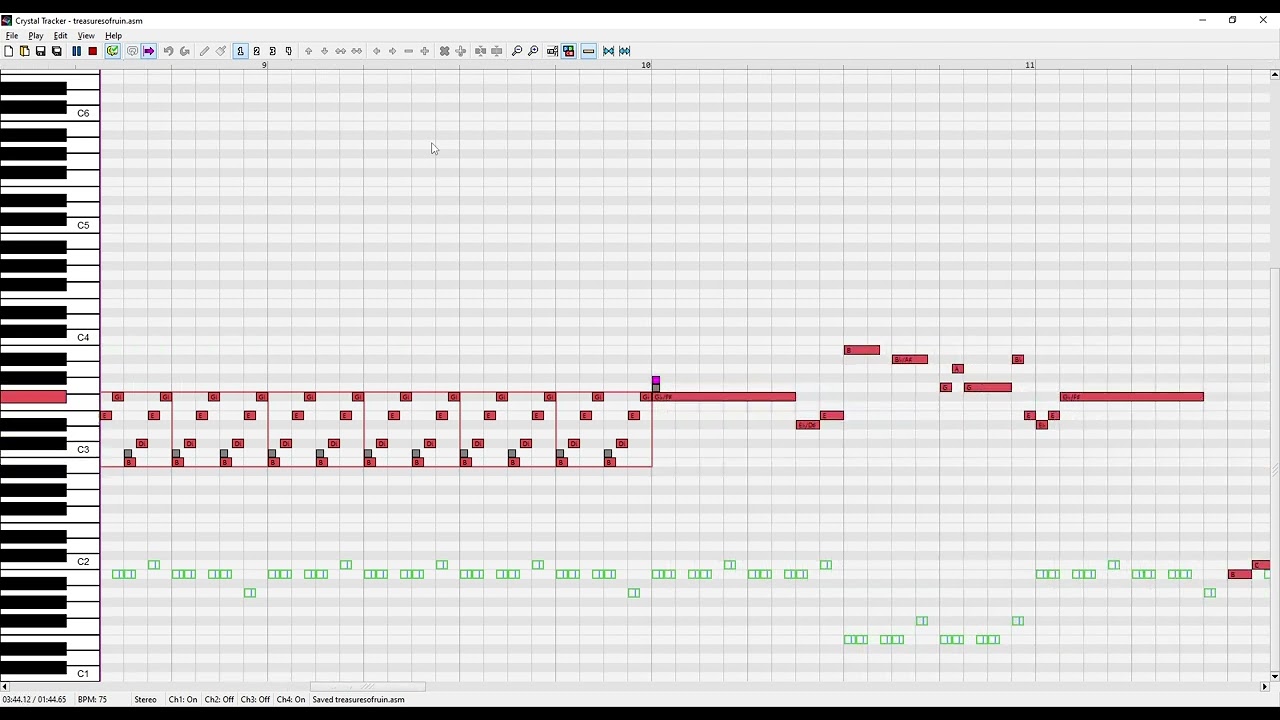Click the left arrow move icon
The width and height of the screenshot is (1280, 720).
pos(377,51)
